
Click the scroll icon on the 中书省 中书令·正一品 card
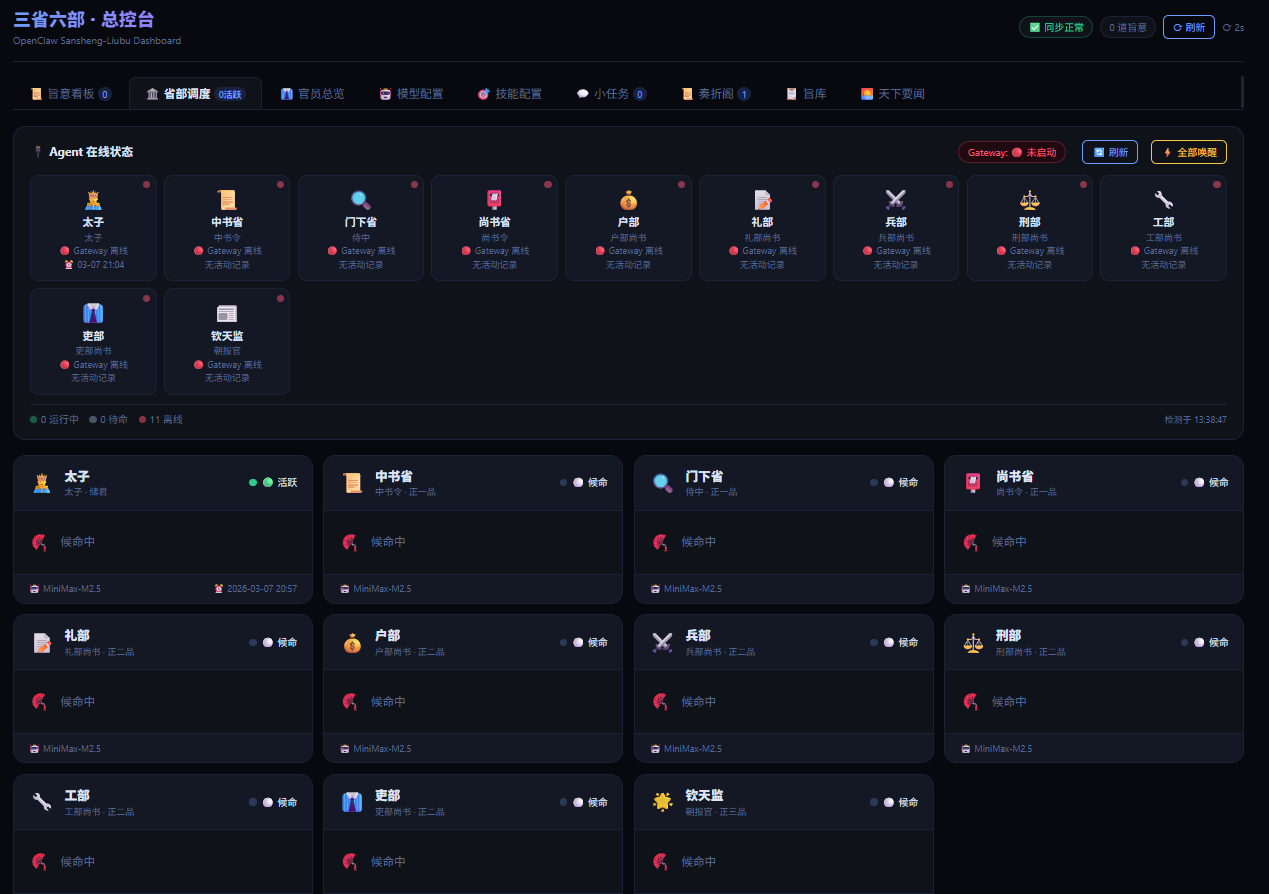pyautogui.click(x=352, y=483)
